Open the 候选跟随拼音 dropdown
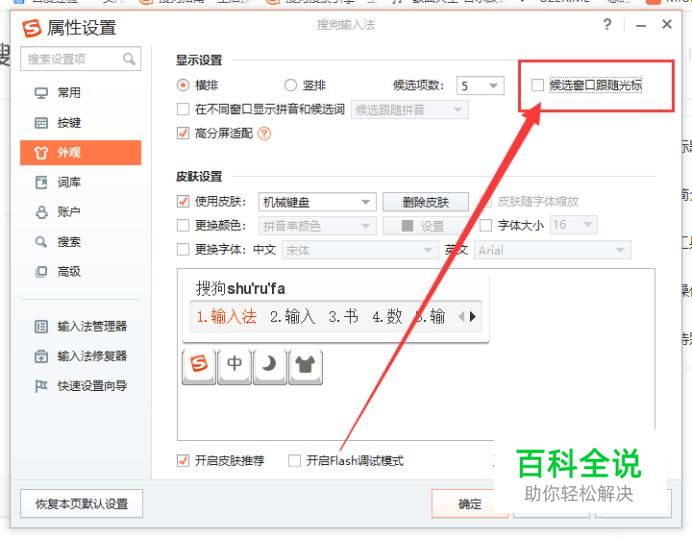Screen dimensions: 692x538 pyautogui.click(x=410, y=109)
